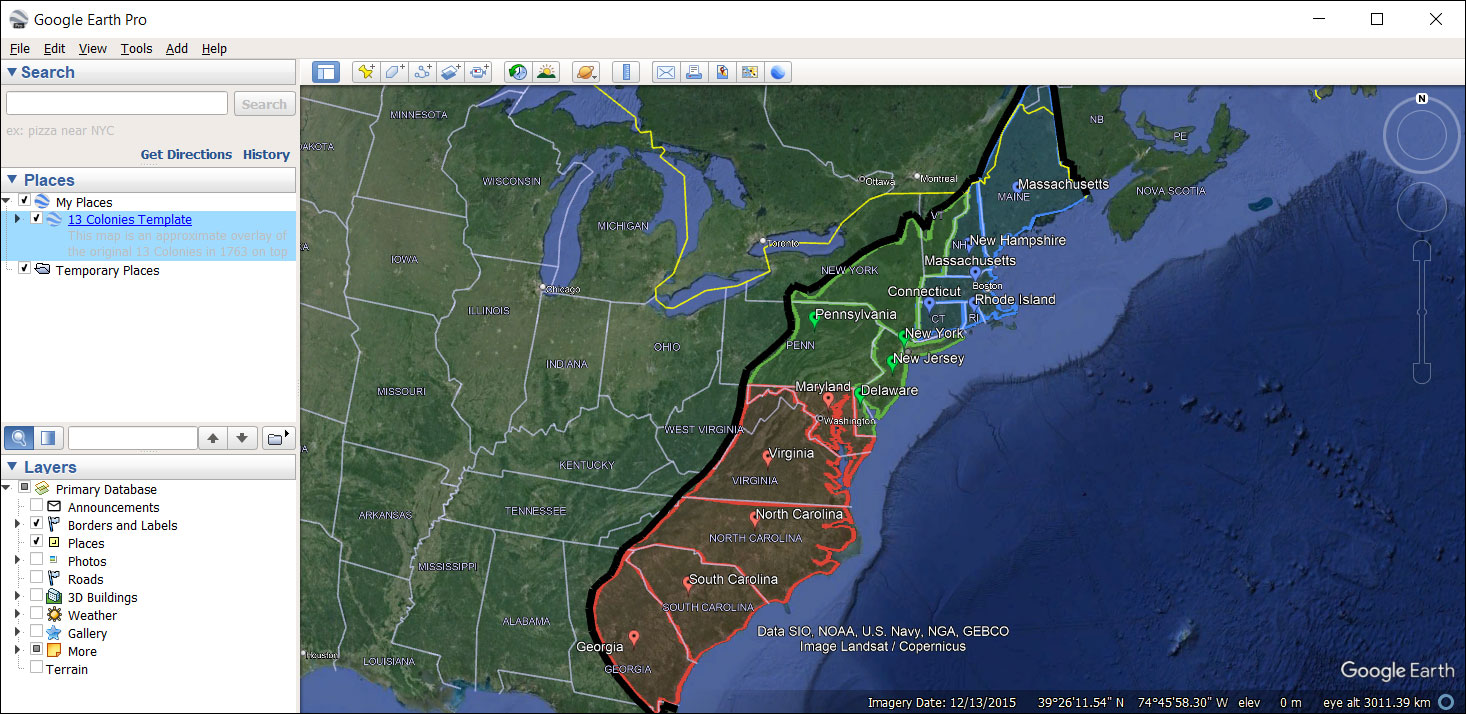Screen dimensions: 1466x714
Task: Click the Save Image toolbar icon
Action: pos(721,72)
